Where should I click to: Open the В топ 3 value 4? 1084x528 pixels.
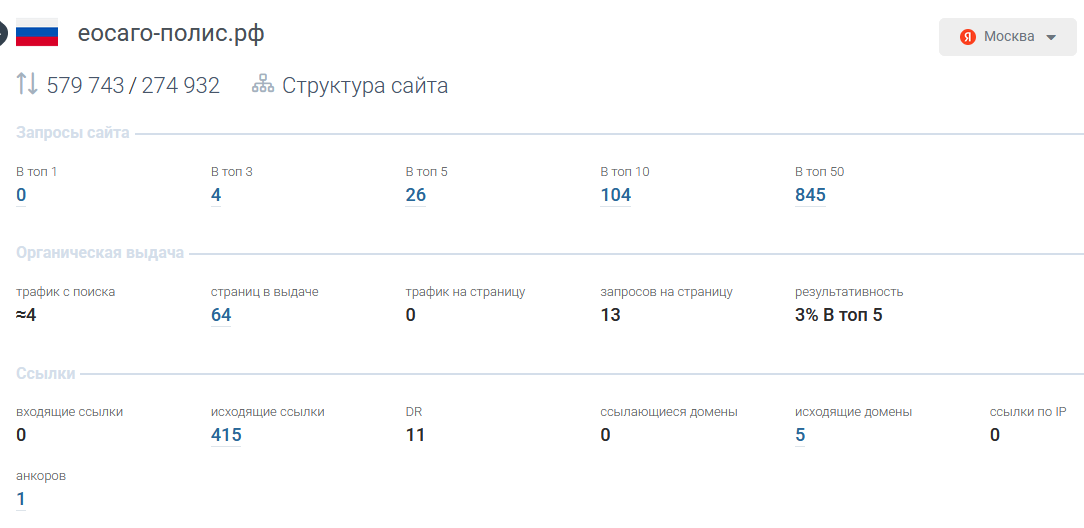tap(216, 195)
